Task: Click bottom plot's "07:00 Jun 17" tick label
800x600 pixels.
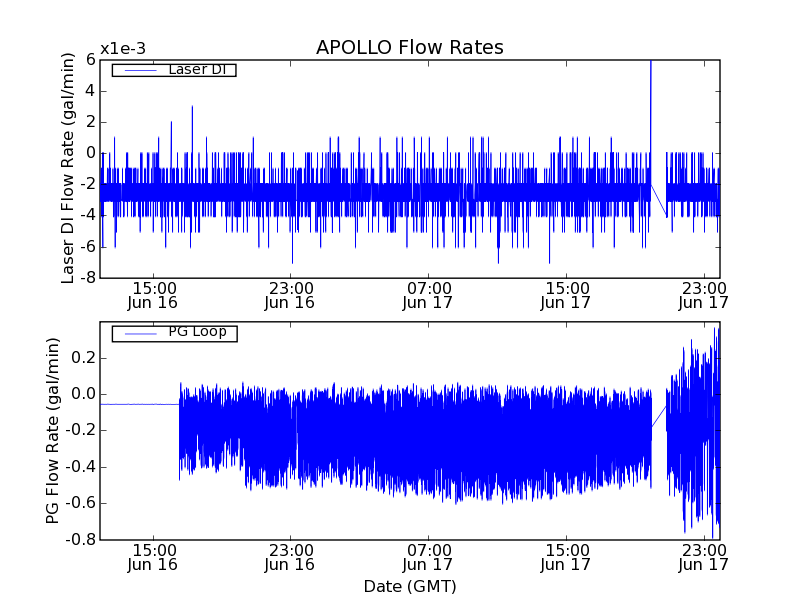Action: (x=428, y=557)
